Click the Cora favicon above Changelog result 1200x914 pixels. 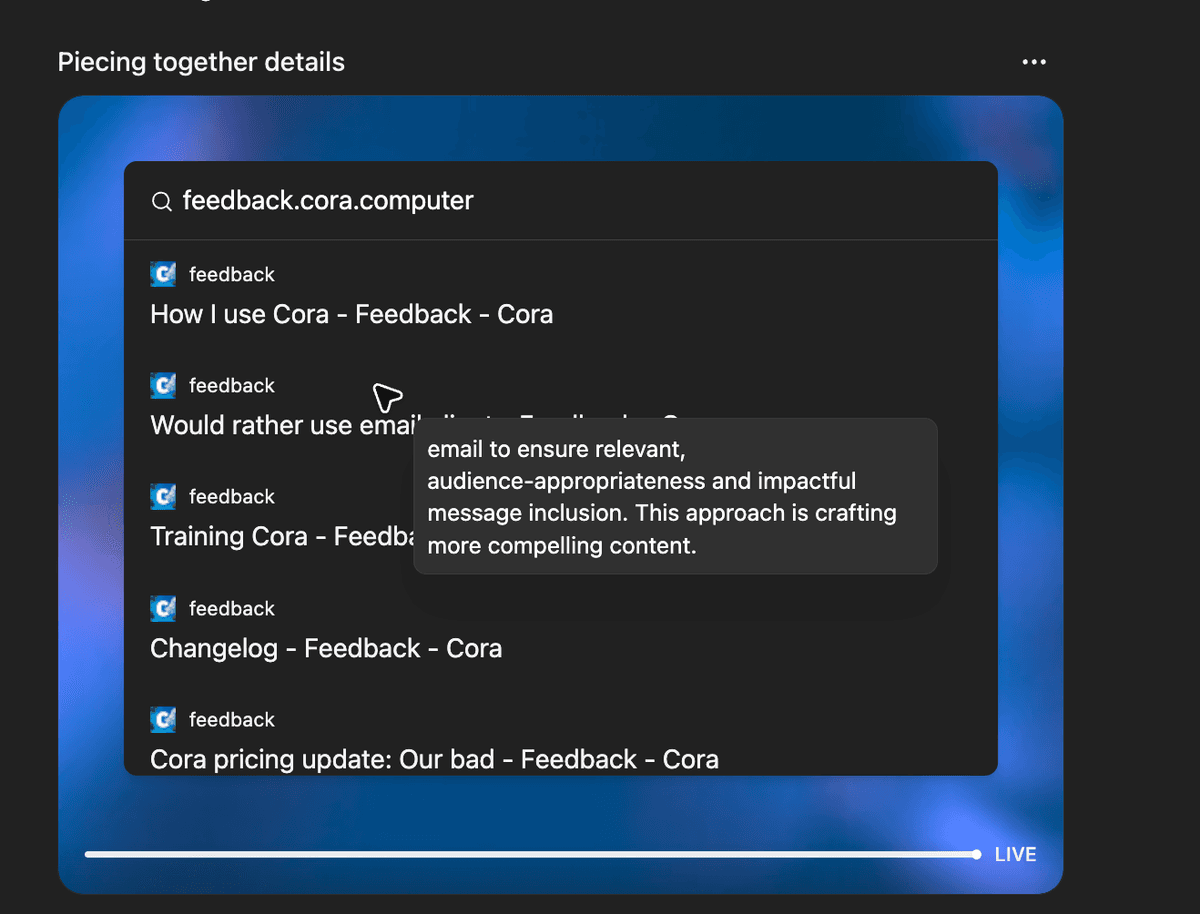click(163, 608)
